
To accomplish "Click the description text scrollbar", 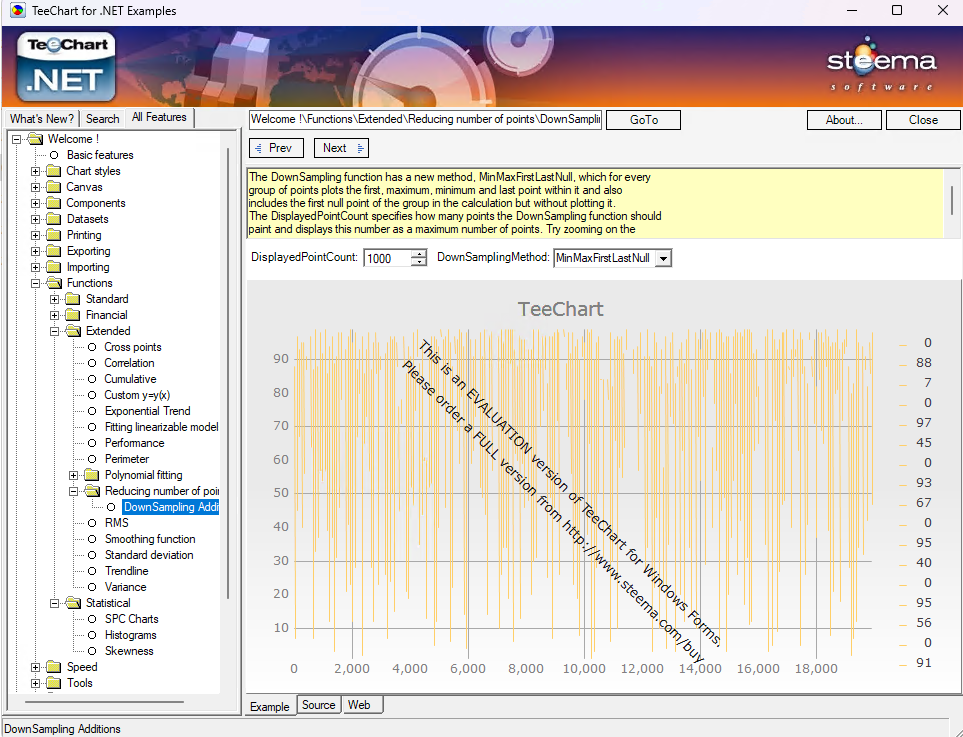I will pyautogui.click(x=952, y=203).
